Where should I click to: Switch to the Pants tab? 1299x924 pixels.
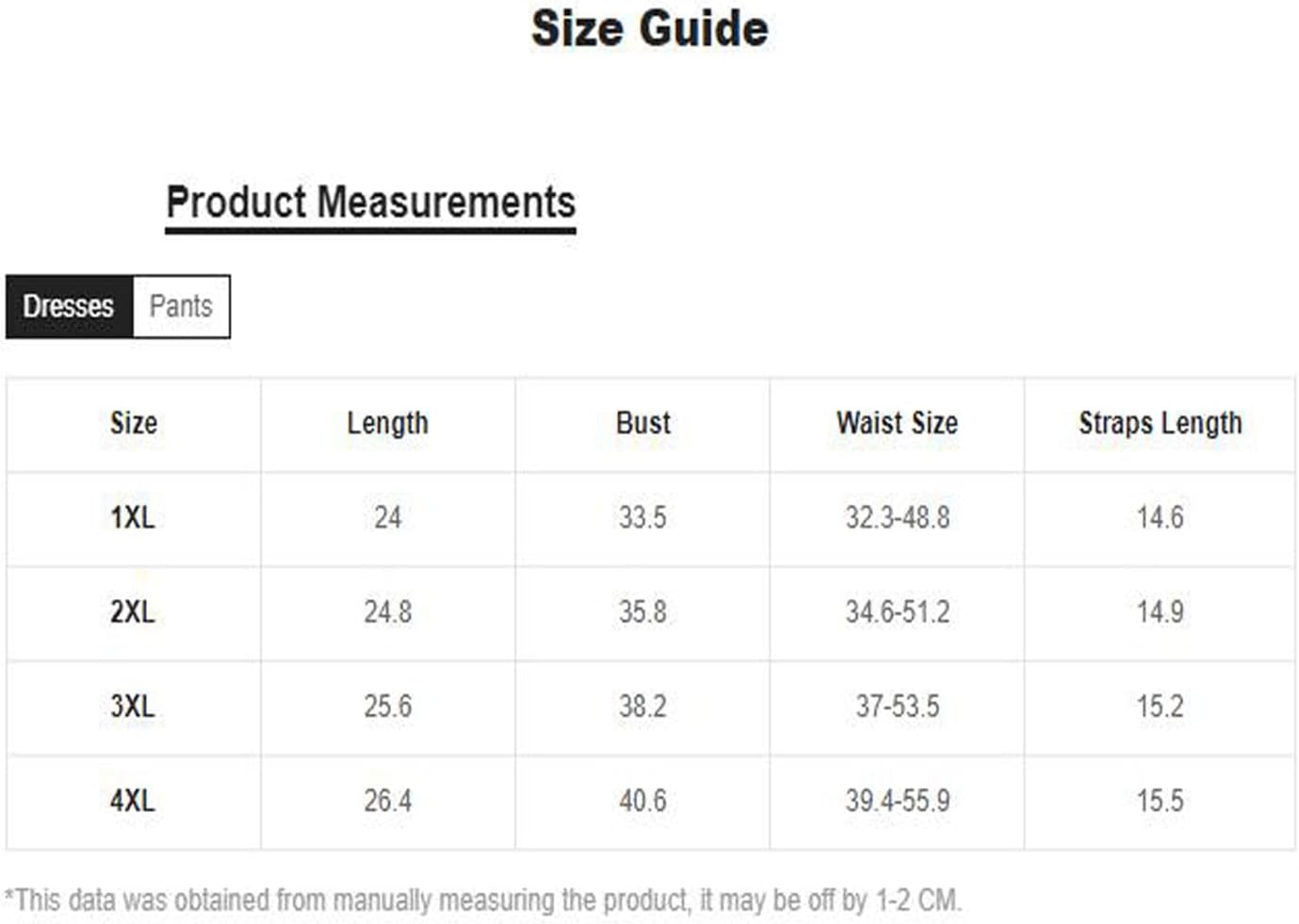(x=181, y=306)
